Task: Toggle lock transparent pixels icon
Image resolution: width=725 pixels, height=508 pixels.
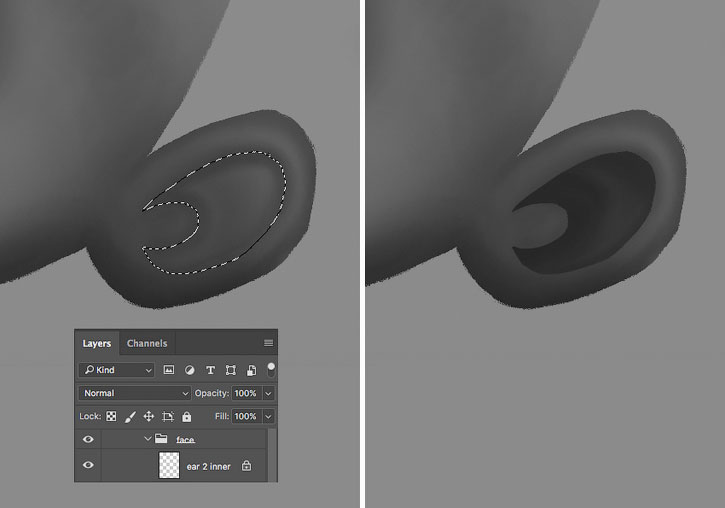Action: point(111,416)
